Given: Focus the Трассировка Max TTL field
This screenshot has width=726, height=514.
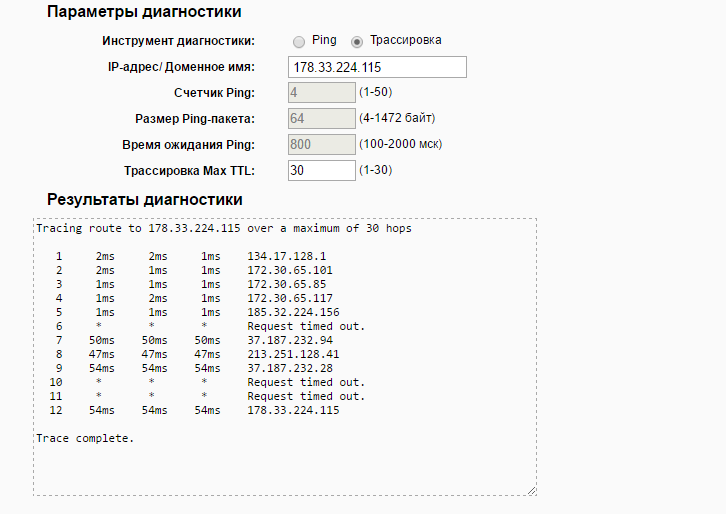Looking at the screenshot, I should point(321,170).
